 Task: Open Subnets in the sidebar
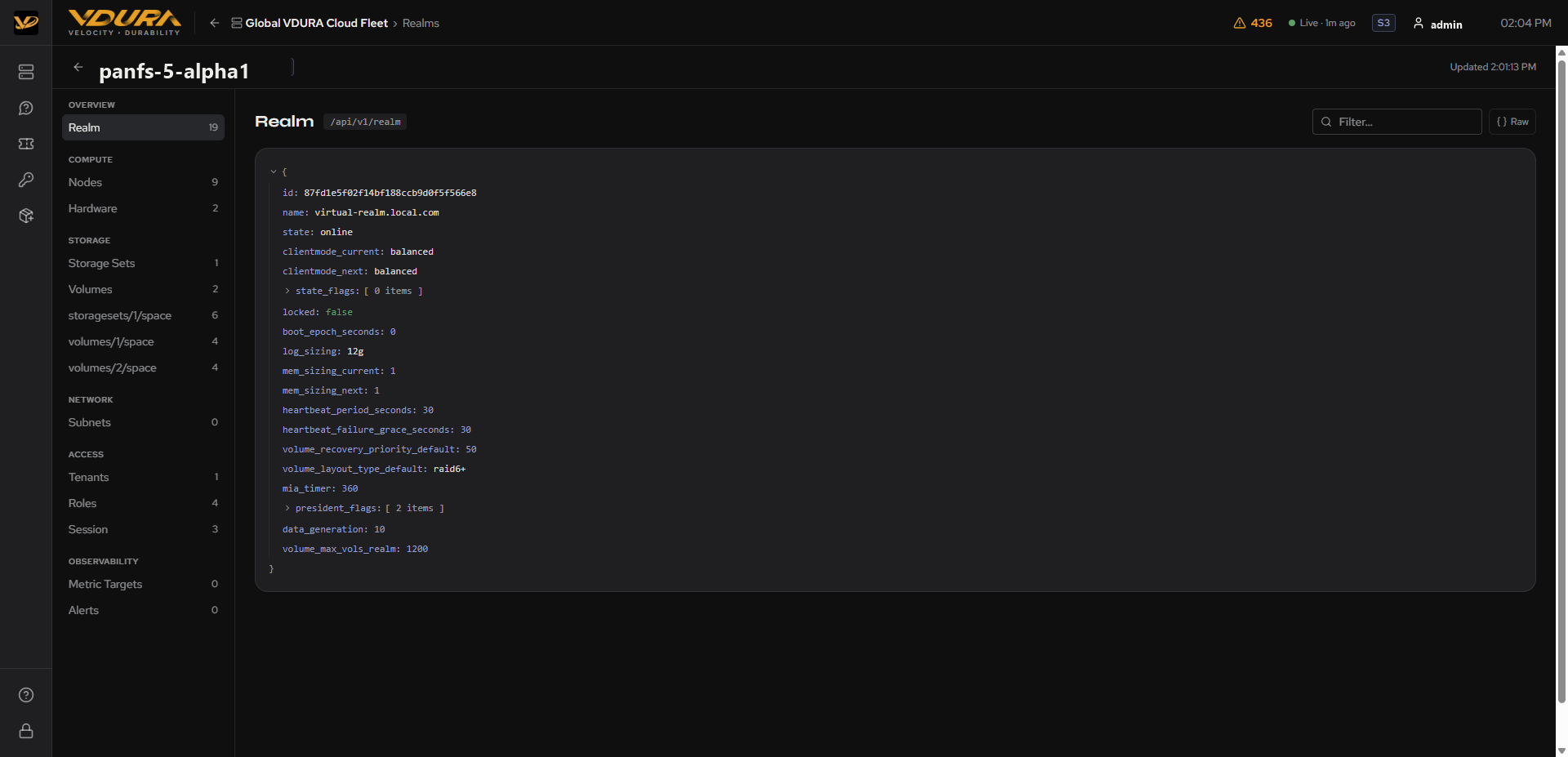[x=143, y=422]
